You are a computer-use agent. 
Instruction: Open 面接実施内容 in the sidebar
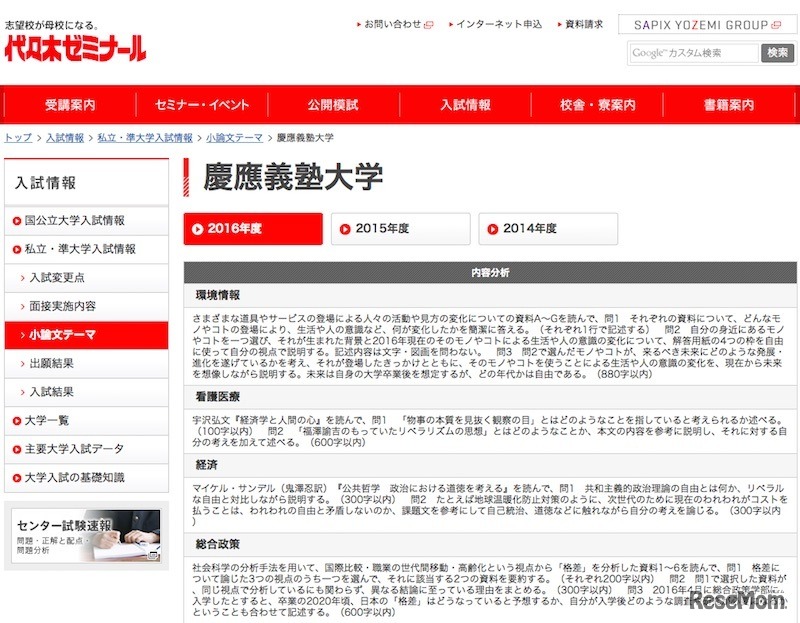click(x=86, y=306)
